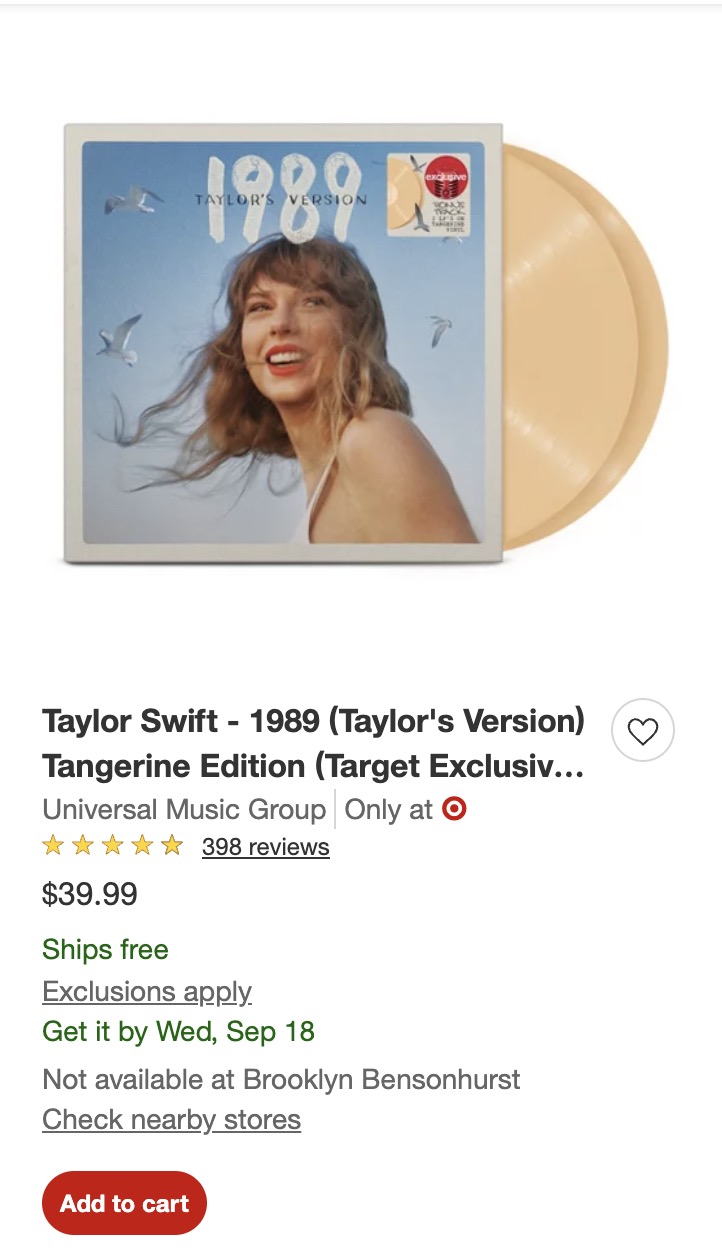Viewport: 722px width, 1252px height.
Task: Click the red Target bullseye logo
Action: pos(454,809)
